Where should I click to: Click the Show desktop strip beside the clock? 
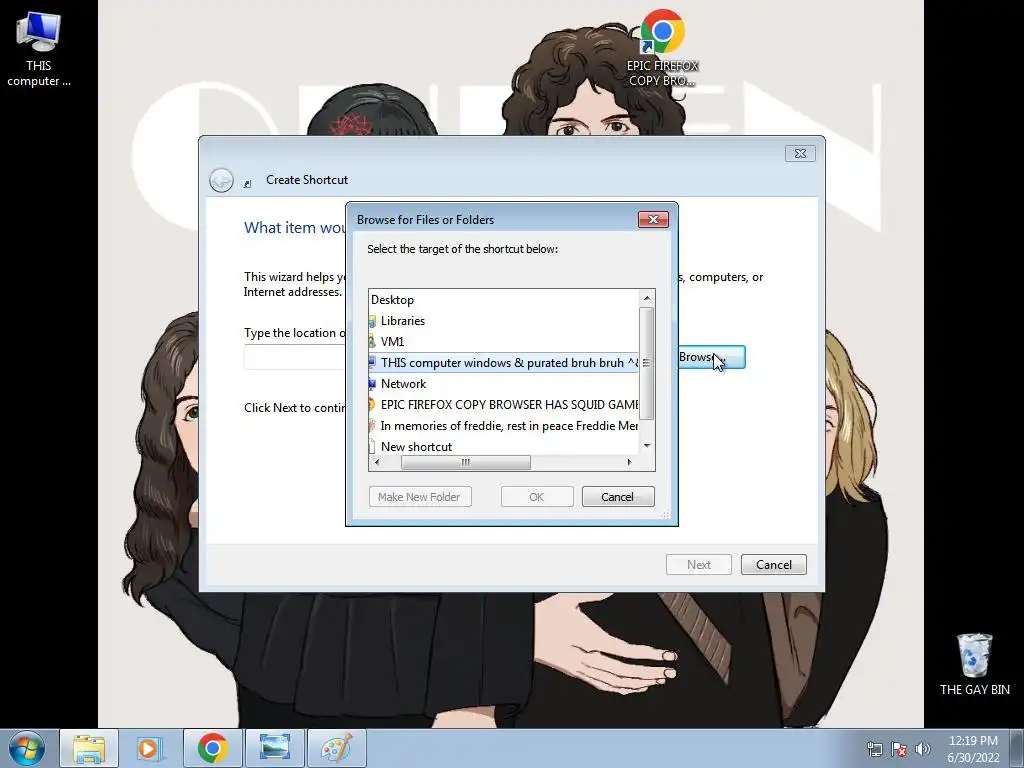1017,748
